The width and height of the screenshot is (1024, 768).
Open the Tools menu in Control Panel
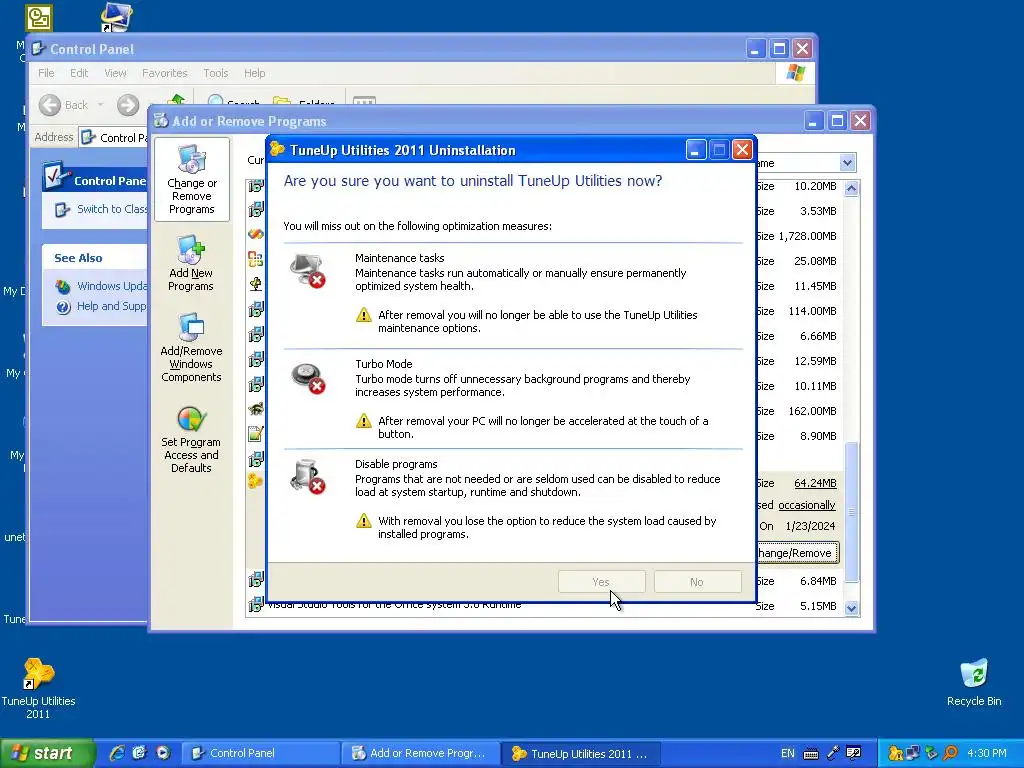tap(216, 73)
